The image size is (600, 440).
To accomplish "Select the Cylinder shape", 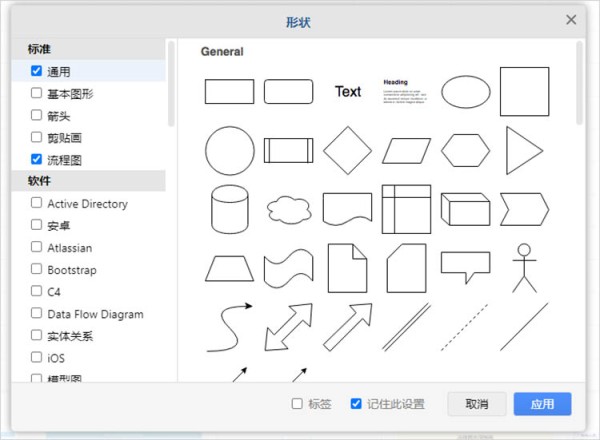I will click(x=230, y=209).
